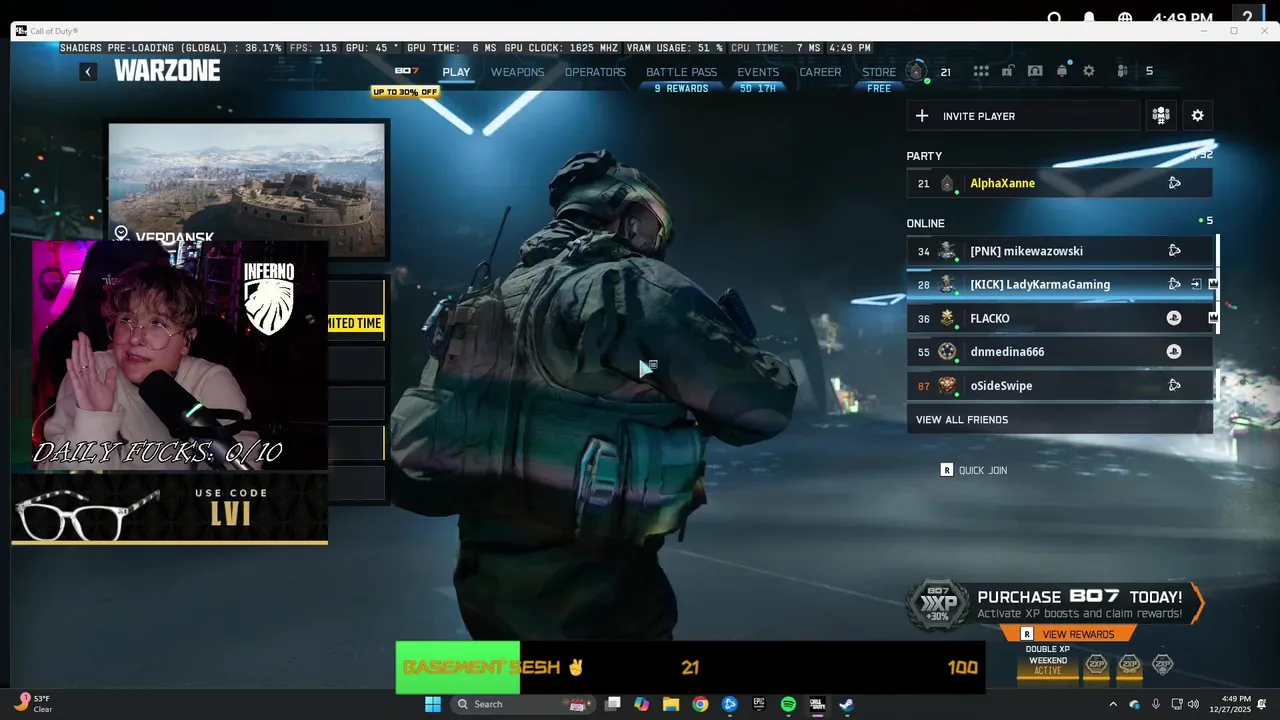Screen dimensions: 1280x720
Task: Click platform icon on oSideSwipe row
Action: pyautogui.click(x=1175, y=386)
